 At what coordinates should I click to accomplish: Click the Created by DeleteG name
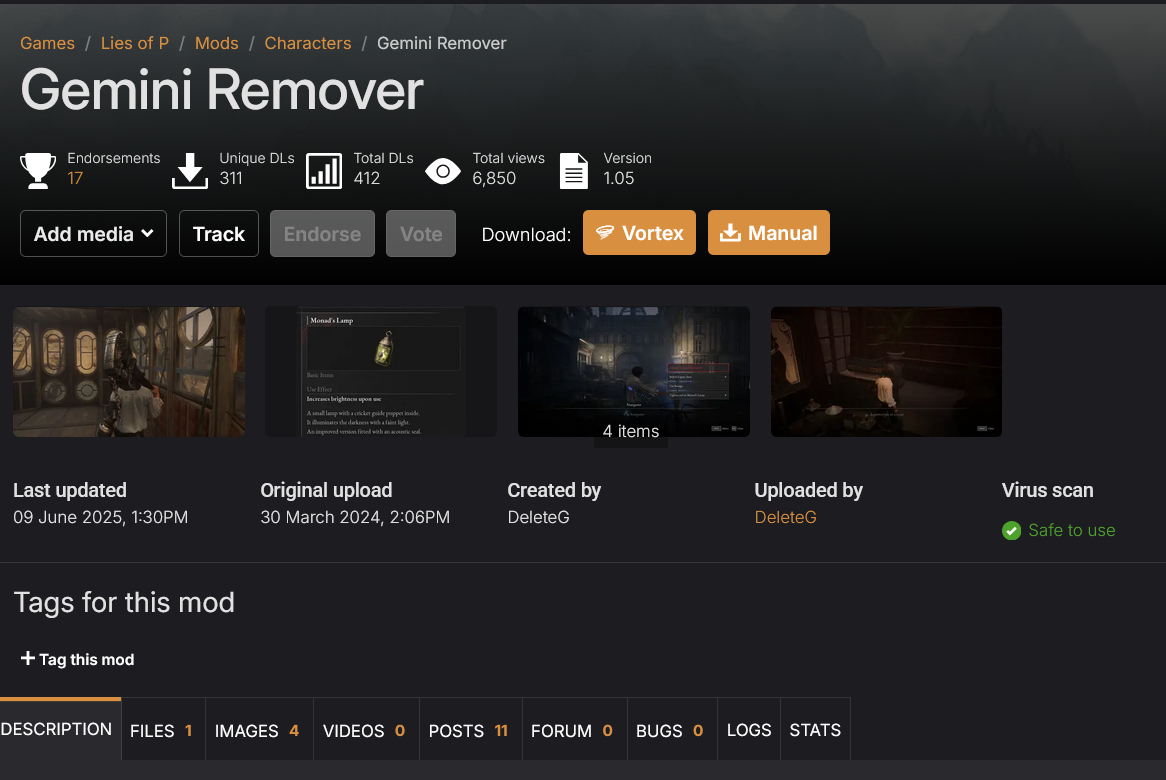coord(538,517)
